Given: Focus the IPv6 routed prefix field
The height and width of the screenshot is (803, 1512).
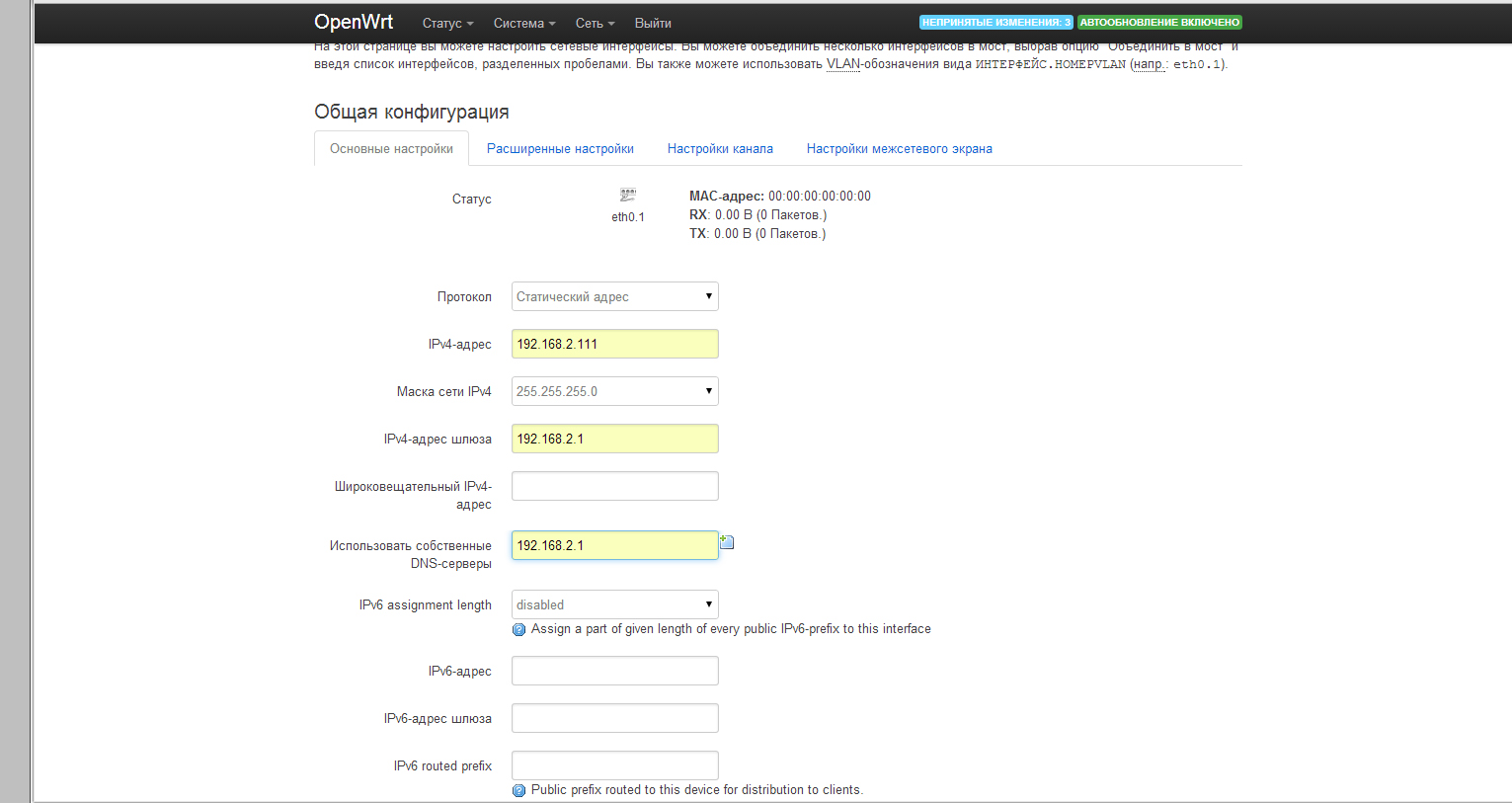Looking at the screenshot, I should (x=614, y=765).
